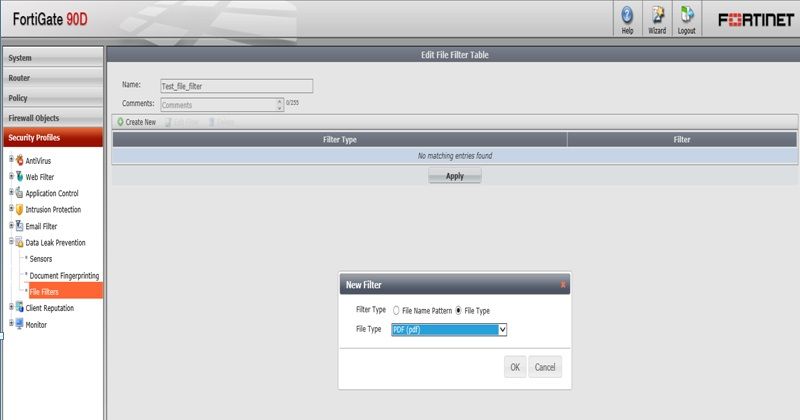Close the New Filter dialog
The image size is (800, 420).
563,285
